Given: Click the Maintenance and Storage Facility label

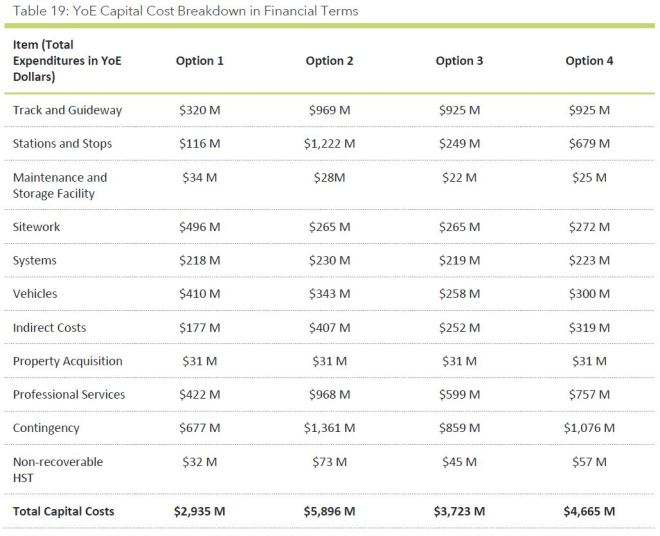Looking at the screenshot, I should (x=59, y=185).
